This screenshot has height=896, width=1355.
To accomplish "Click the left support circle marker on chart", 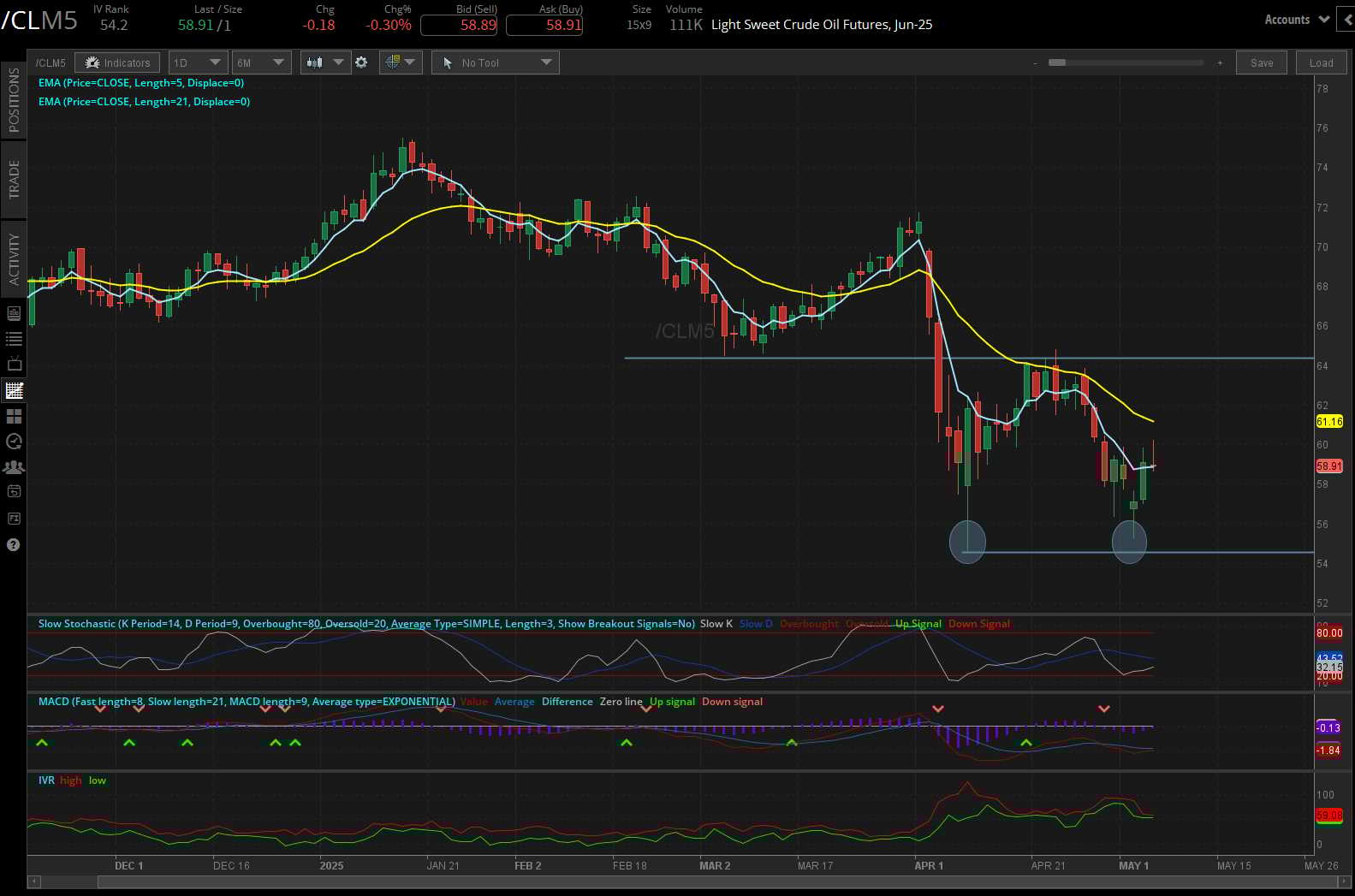I will pyautogui.click(x=967, y=541).
